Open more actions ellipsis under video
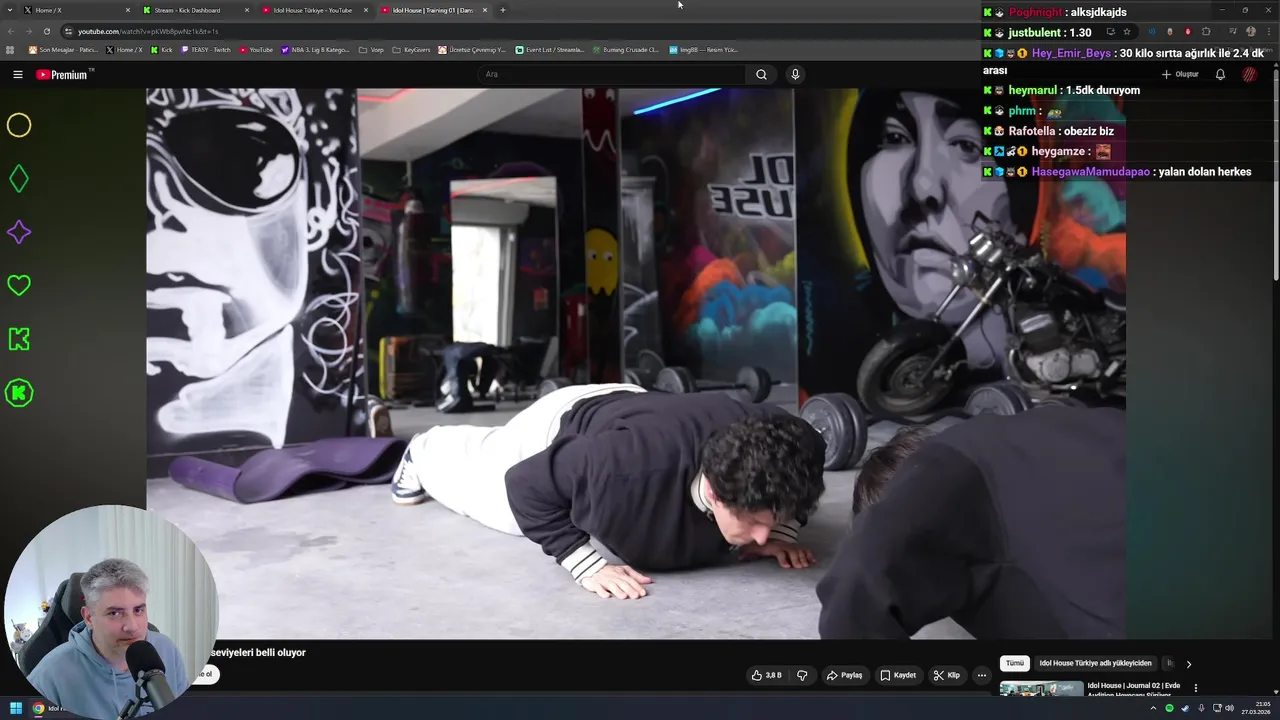1280x720 pixels. pos(981,675)
